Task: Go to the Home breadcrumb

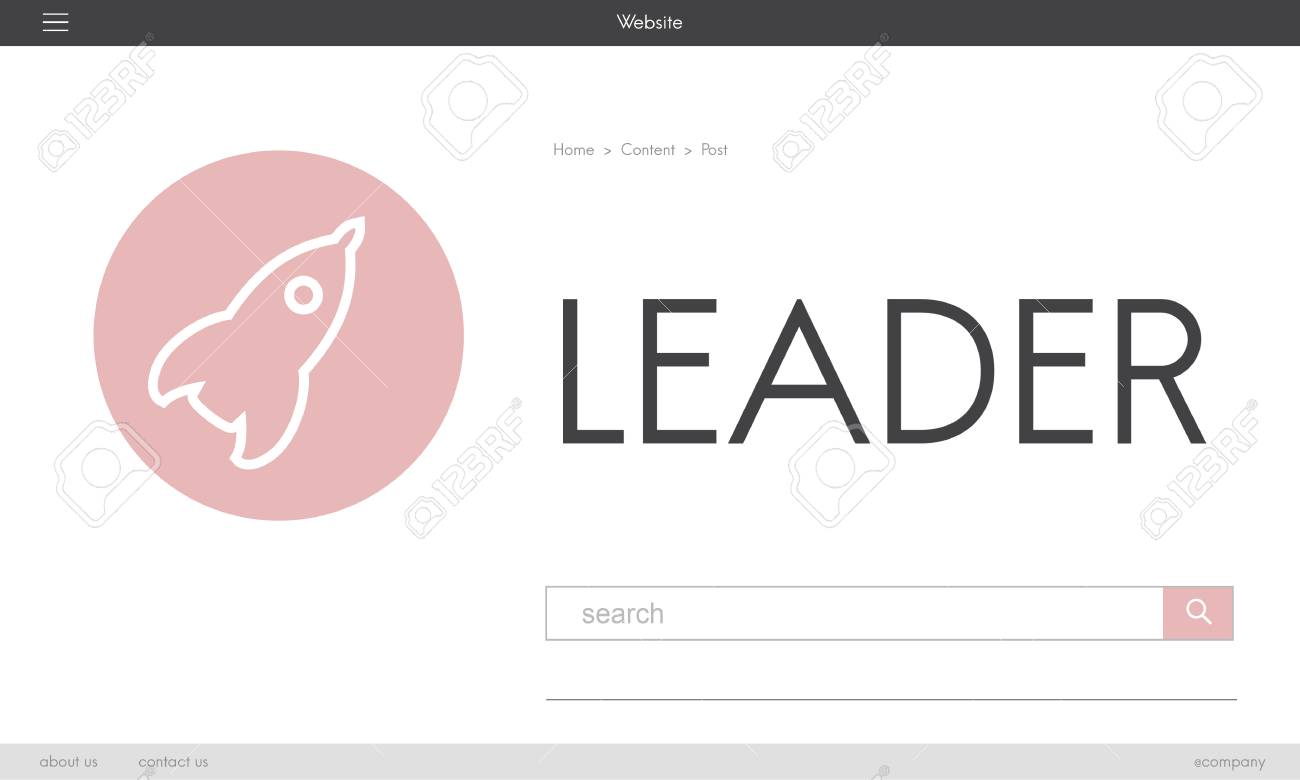Action: 574,150
